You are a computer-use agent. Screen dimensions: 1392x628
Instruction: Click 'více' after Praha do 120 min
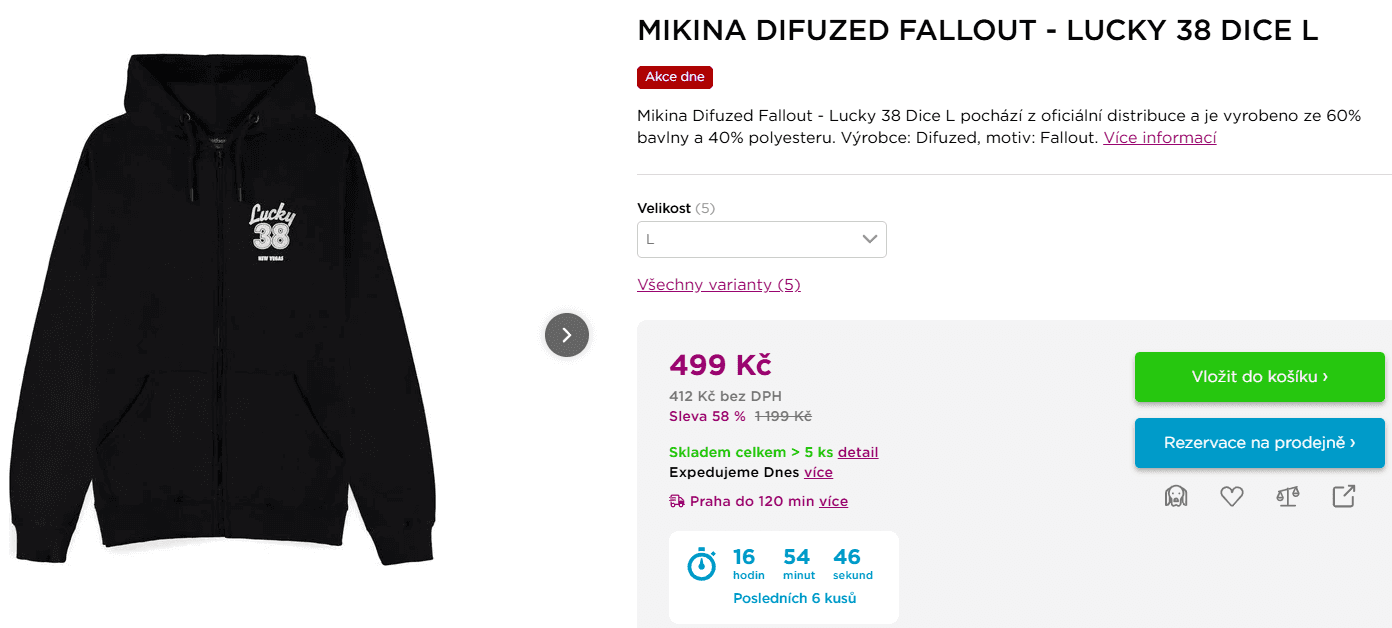[834, 501]
